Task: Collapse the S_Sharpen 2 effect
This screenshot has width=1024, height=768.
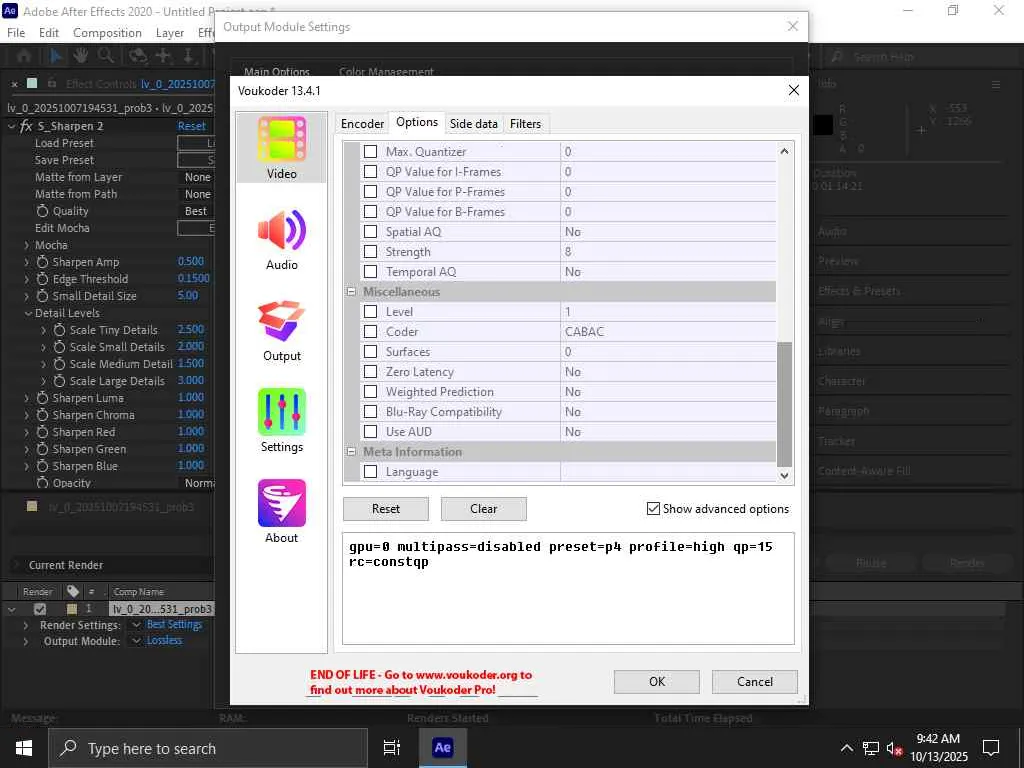Action: [x=11, y=126]
